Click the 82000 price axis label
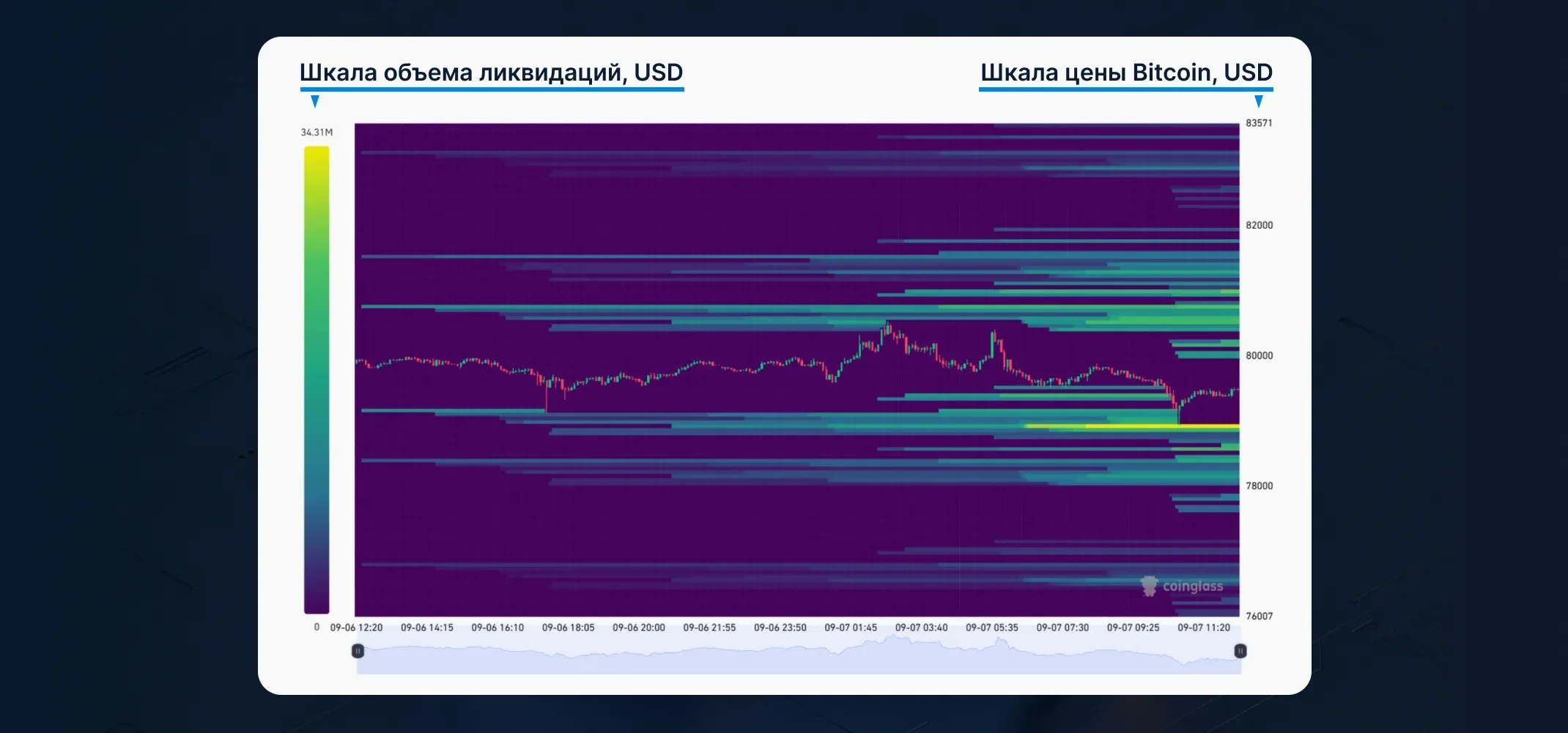1568x733 pixels. 1259,226
